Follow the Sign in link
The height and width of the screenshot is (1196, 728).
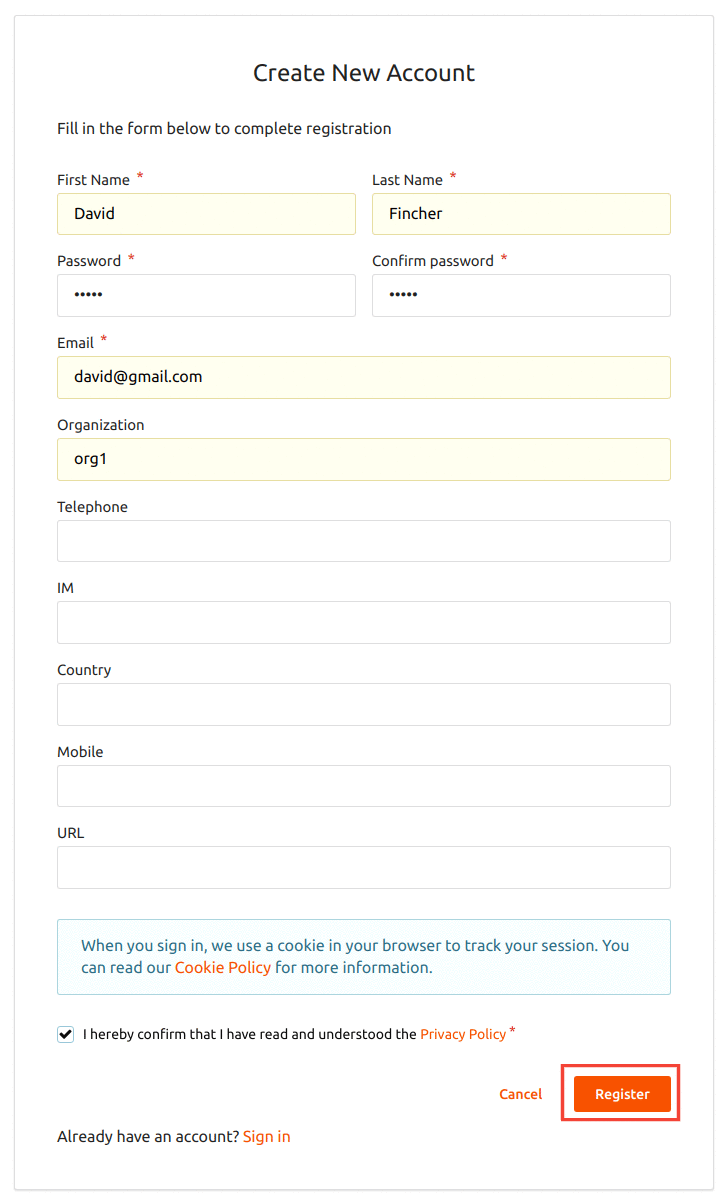click(x=266, y=1137)
